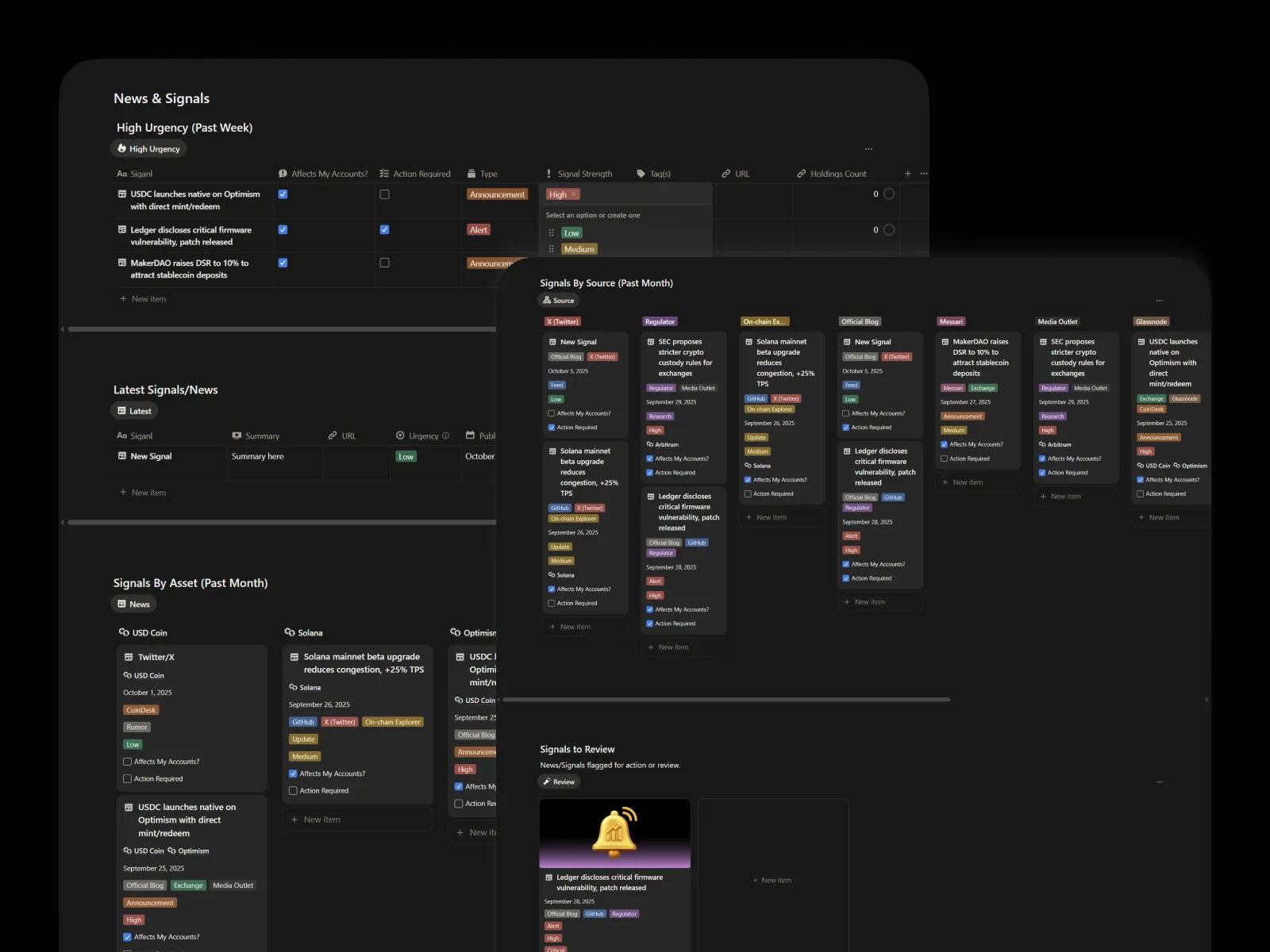The width and height of the screenshot is (1270, 952).
Task: Open the Type column header menu
Action: (488, 174)
